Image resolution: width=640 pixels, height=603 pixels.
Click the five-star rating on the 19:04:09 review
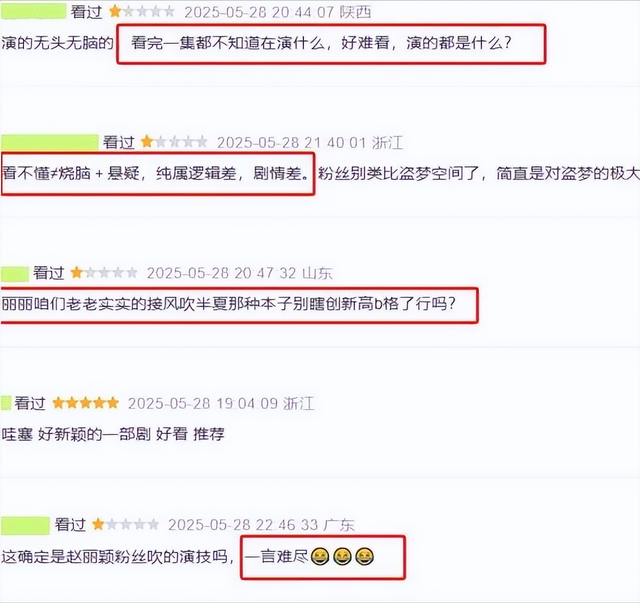point(85,403)
